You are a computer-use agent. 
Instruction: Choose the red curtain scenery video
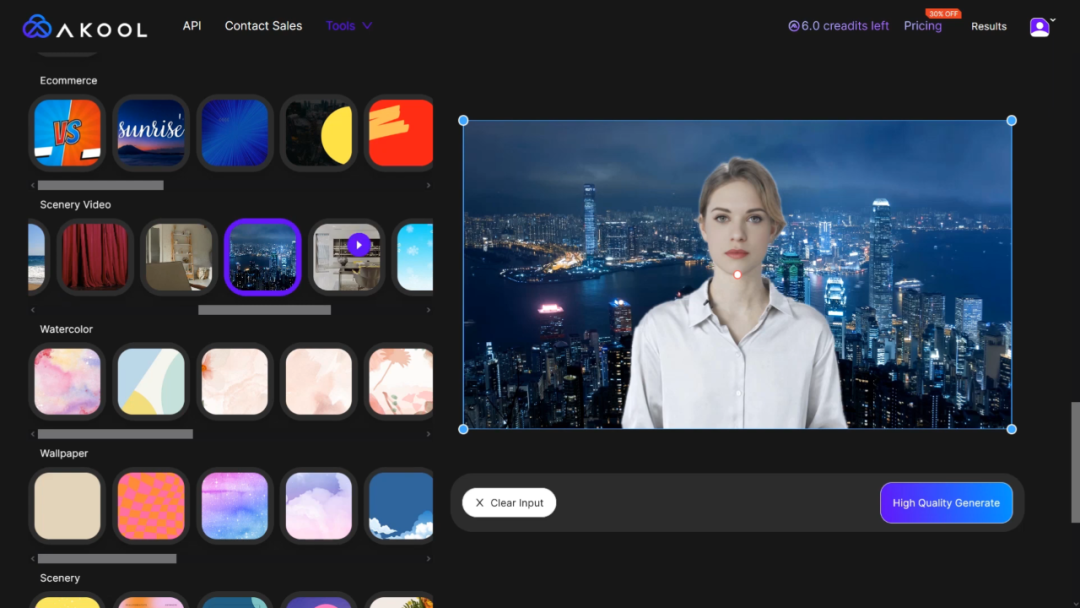coord(95,257)
